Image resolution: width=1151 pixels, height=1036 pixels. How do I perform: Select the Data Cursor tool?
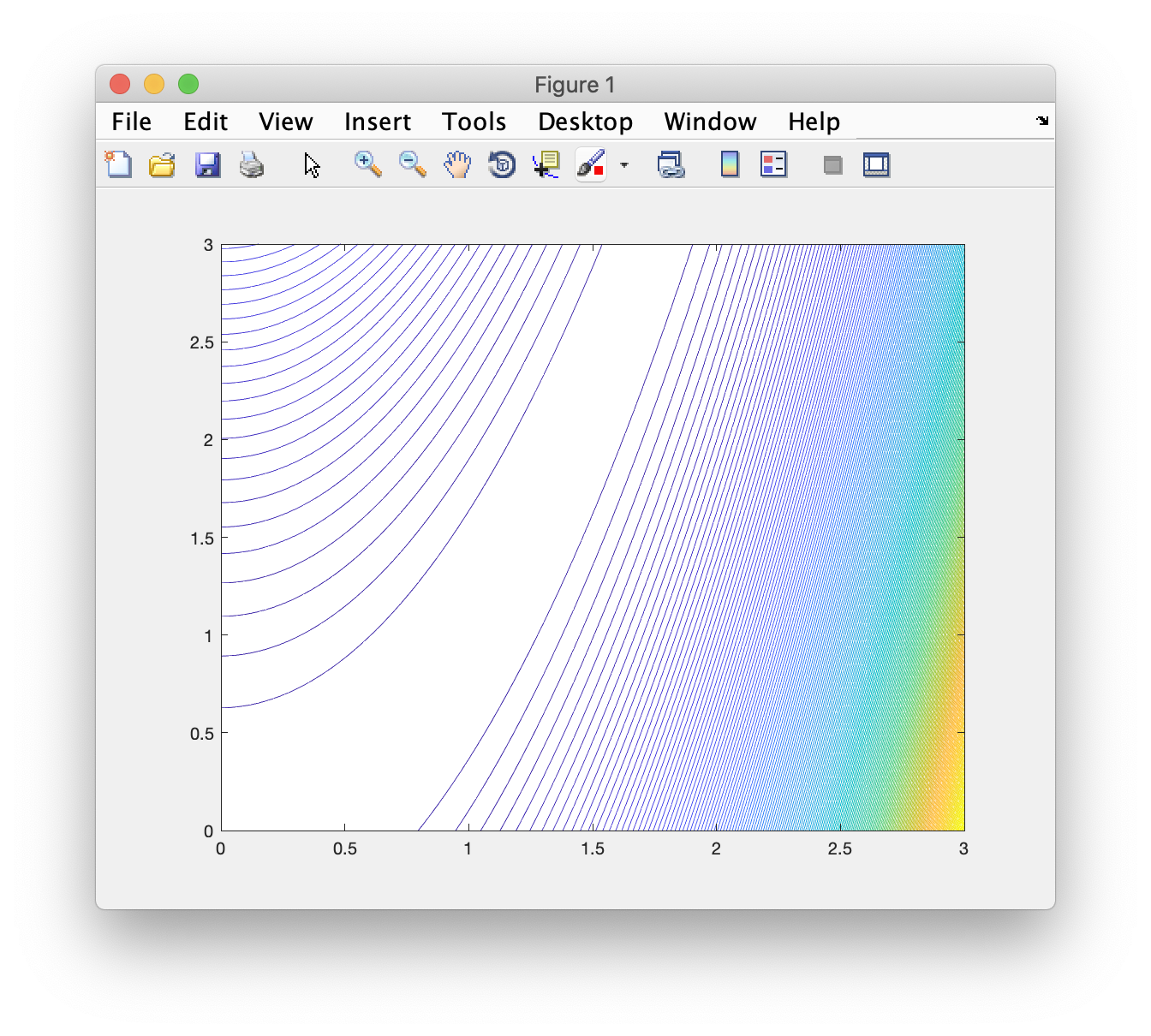(x=546, y=164)
